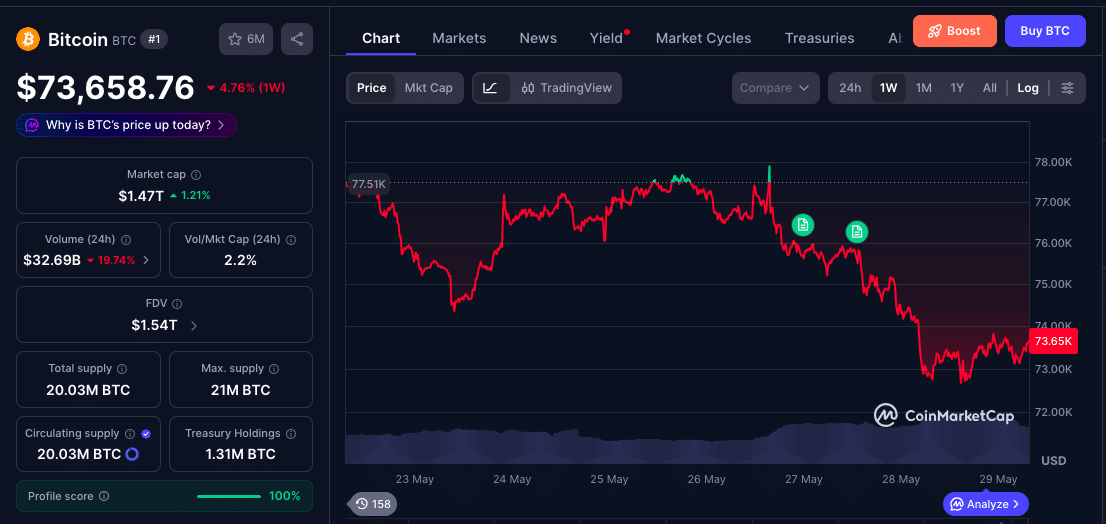Open first green news marker on chart
Screen dimensions: 1106x524
802,225
